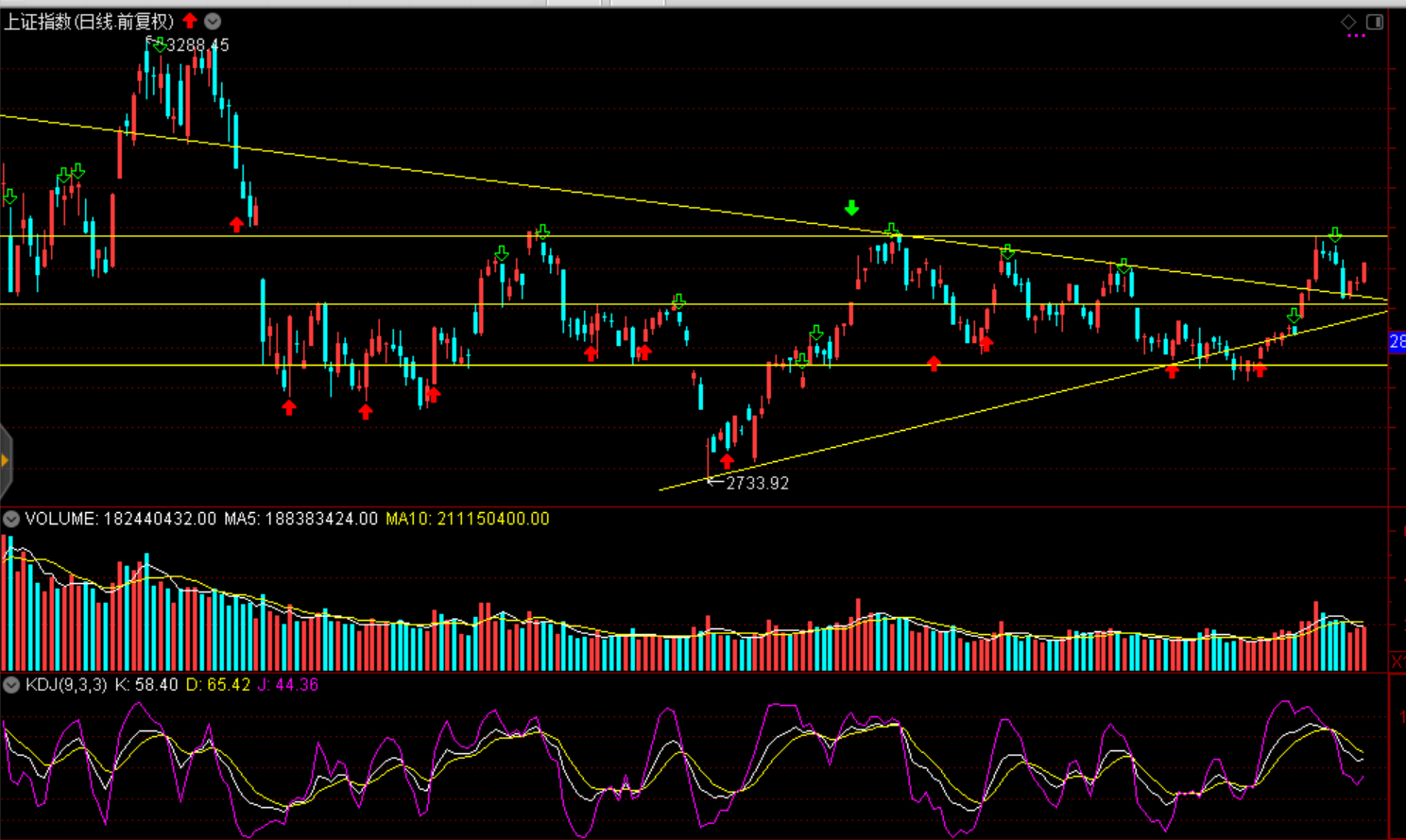Expand the left sidebar via orange arrow handle

(x=5, y=461)
